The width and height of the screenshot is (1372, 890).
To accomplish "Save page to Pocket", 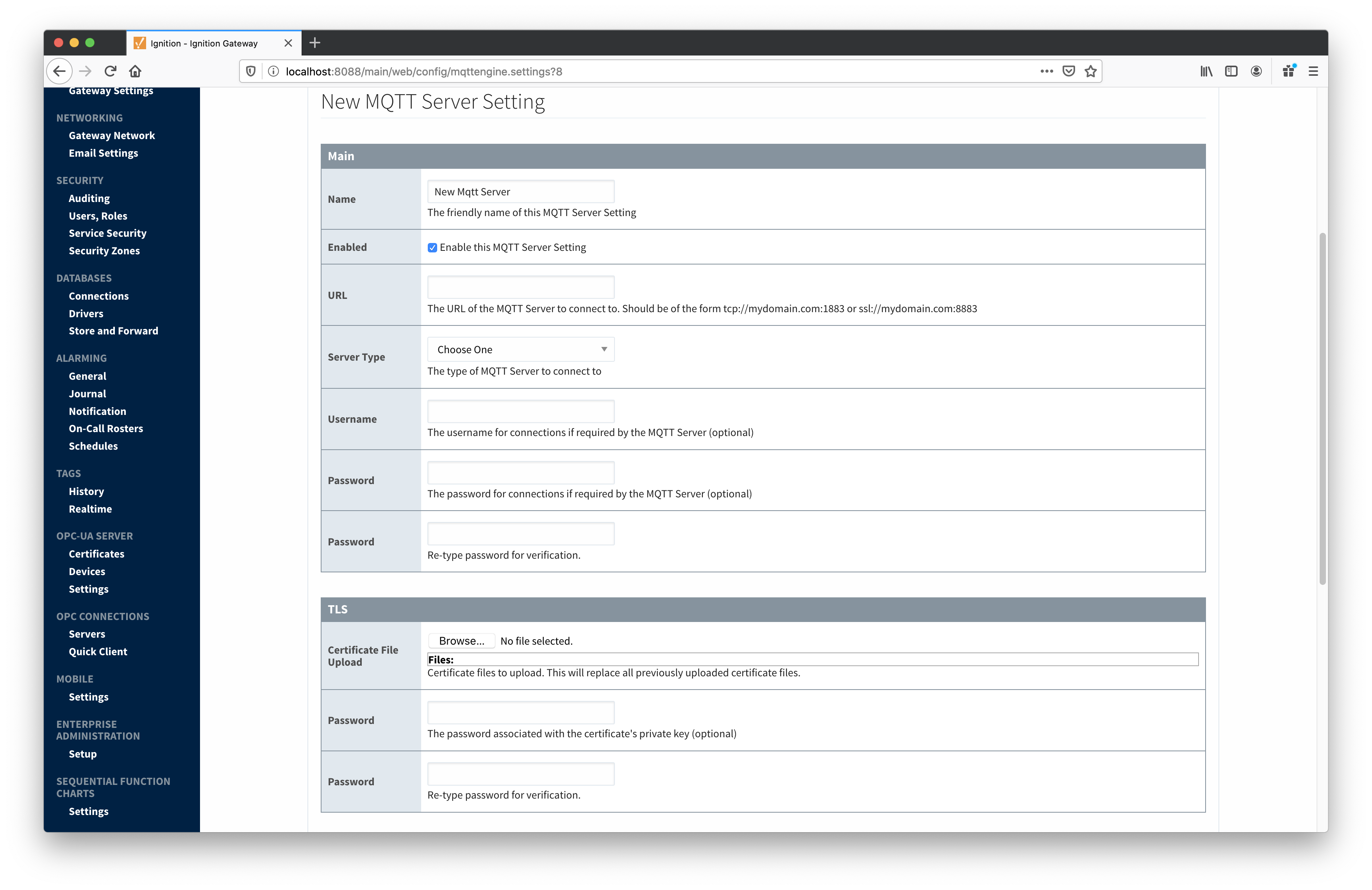I will click(x=1069, y=71).
